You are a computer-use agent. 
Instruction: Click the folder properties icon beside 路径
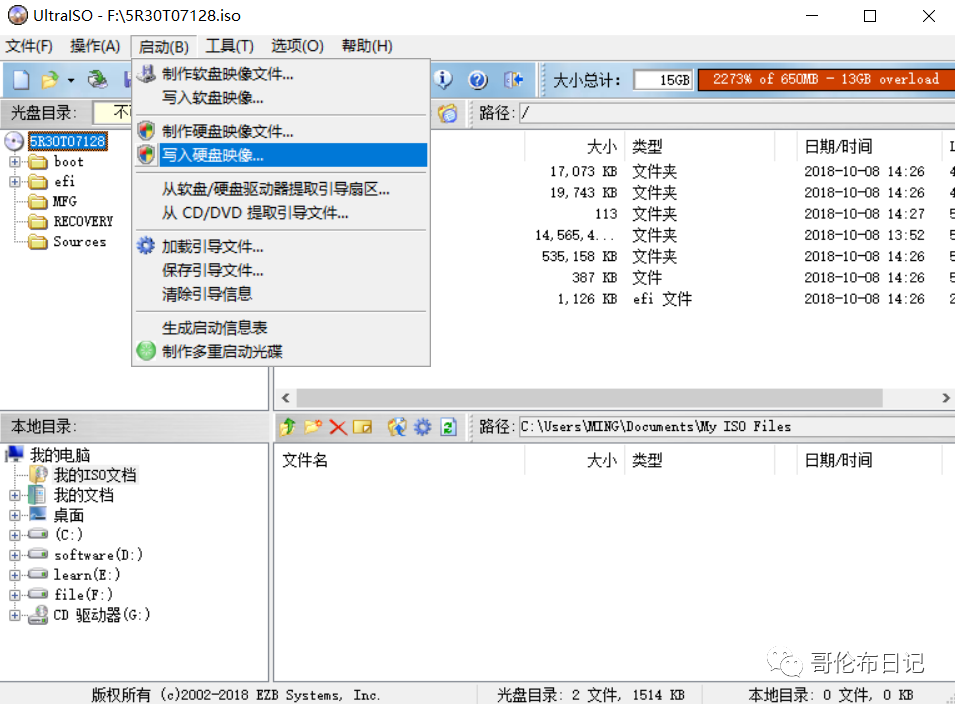coord(448,113)
